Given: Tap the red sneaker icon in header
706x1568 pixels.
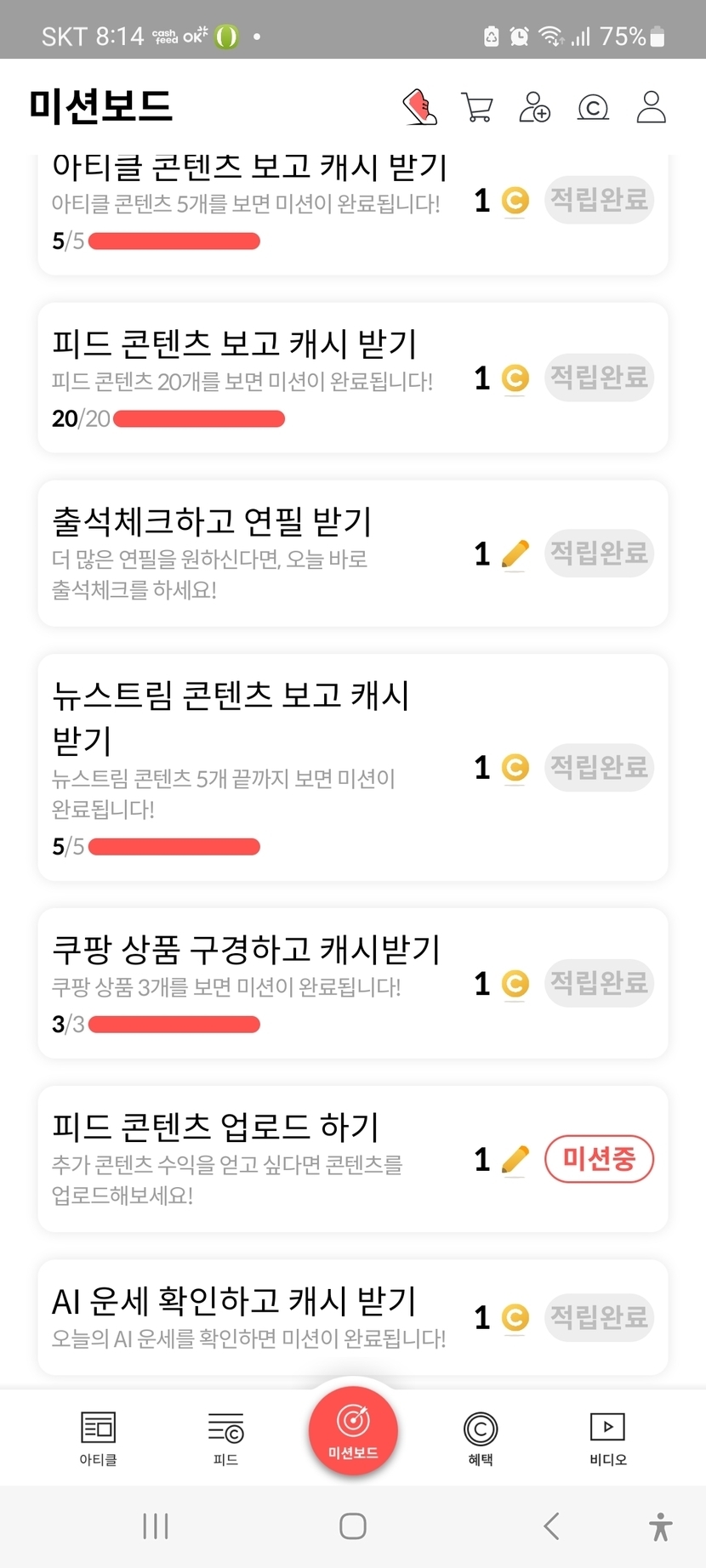Looking at the screenshot, I should tap(419, 108).
